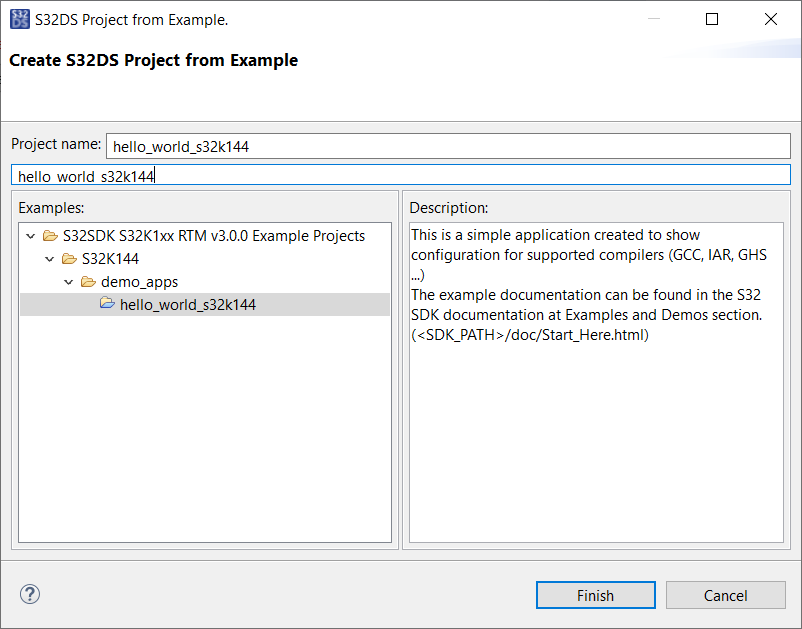The height and width of the screenshot is (629, 802).
Task: Click the S32DS logo in title bar
Action: point(19,19)
